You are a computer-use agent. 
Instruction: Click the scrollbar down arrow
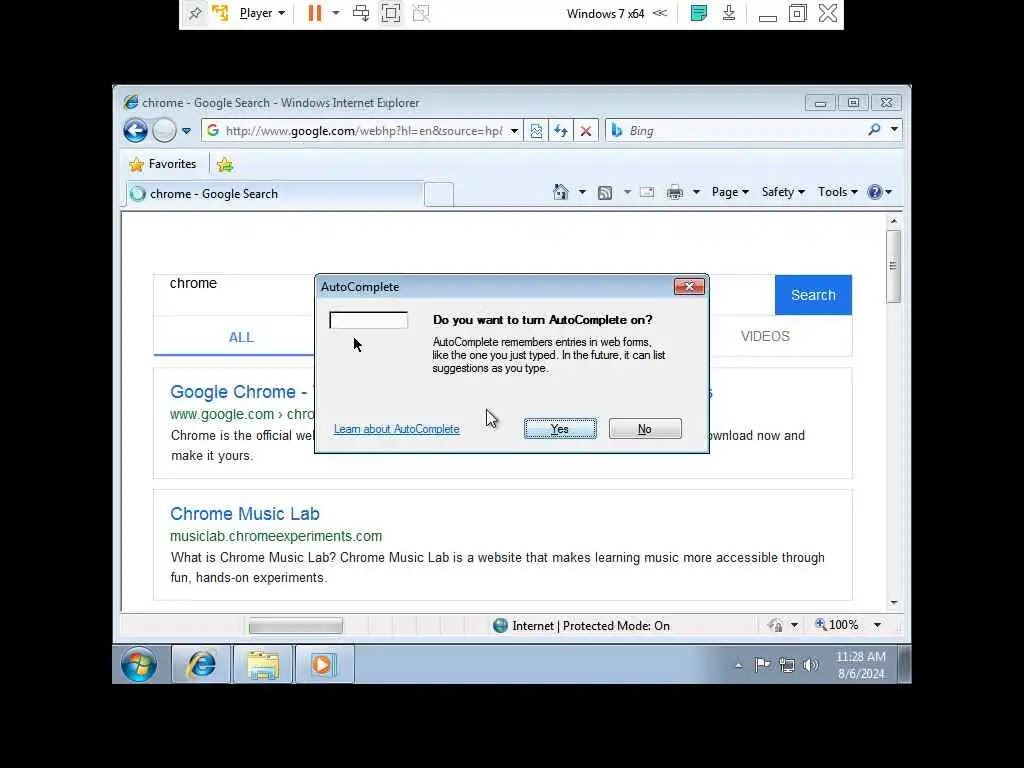coord(893,602)
